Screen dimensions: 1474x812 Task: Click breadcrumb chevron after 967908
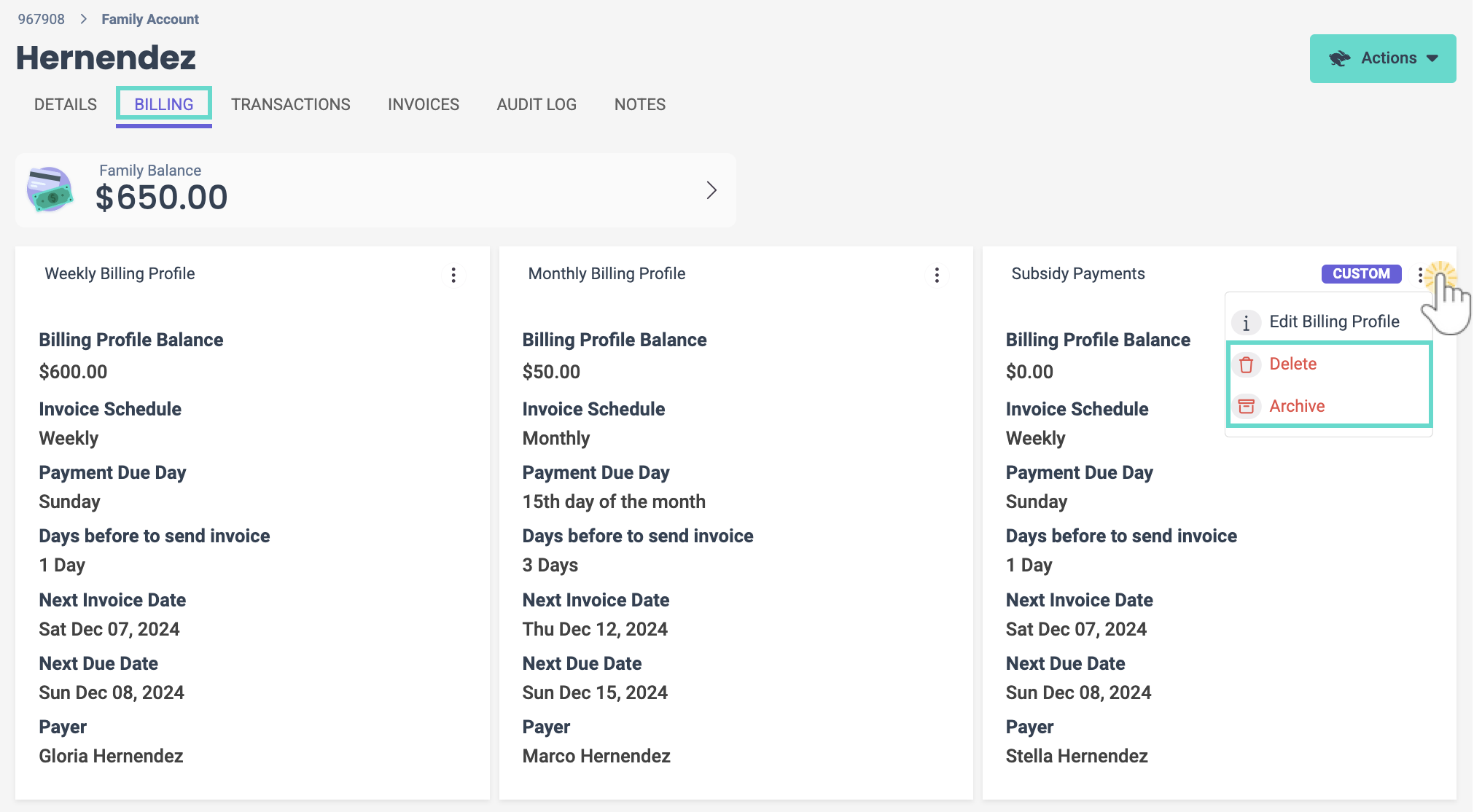[84, 19]
